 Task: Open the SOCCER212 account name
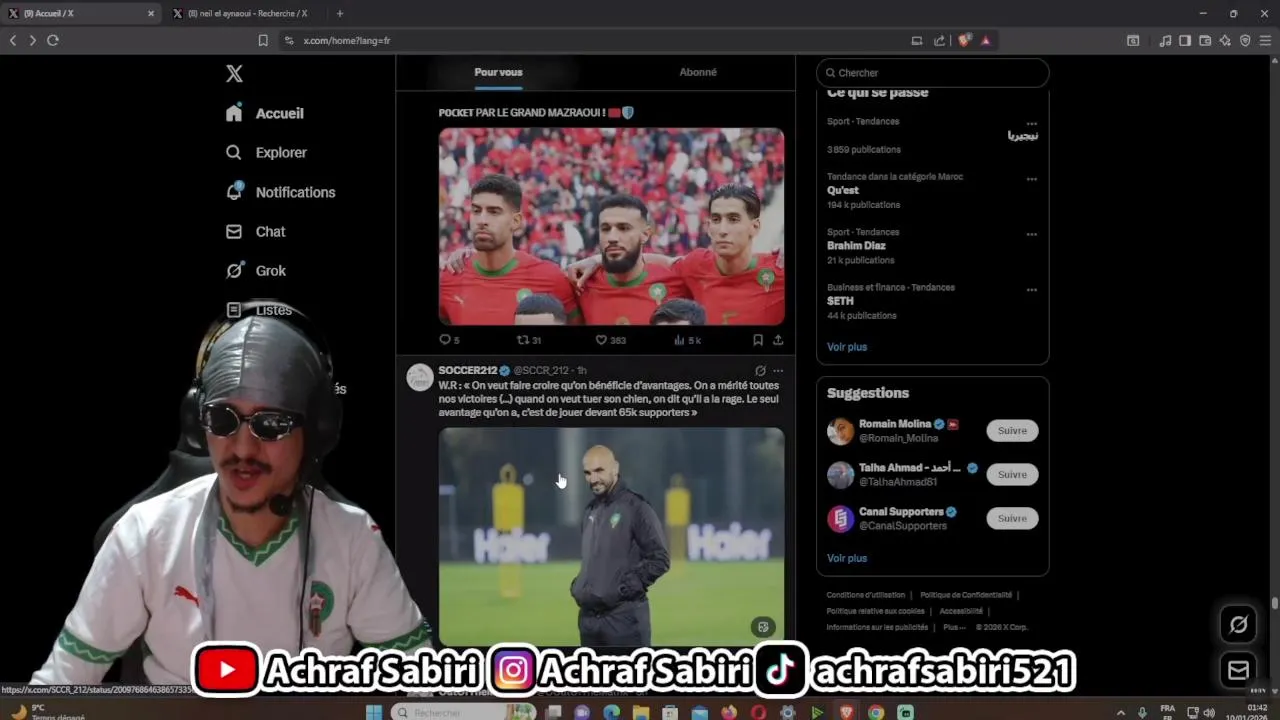tap(467, 370)
